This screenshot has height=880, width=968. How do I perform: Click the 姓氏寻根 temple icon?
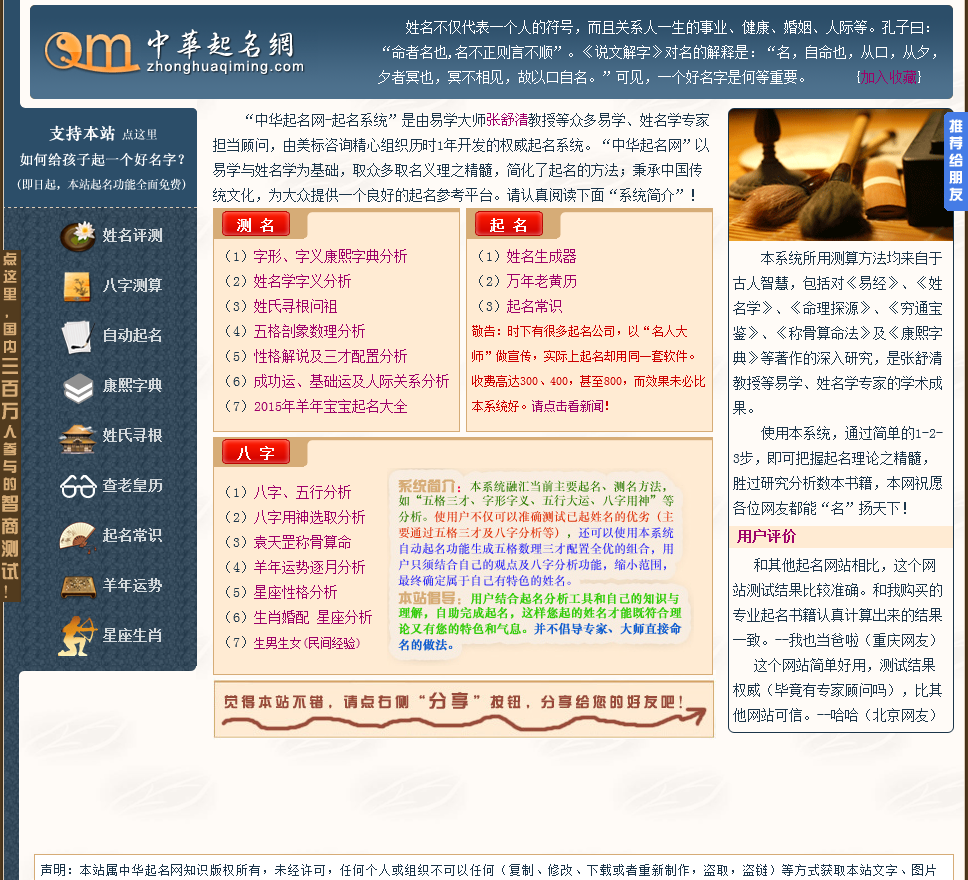pyautogui.click(x=78, y=437)
